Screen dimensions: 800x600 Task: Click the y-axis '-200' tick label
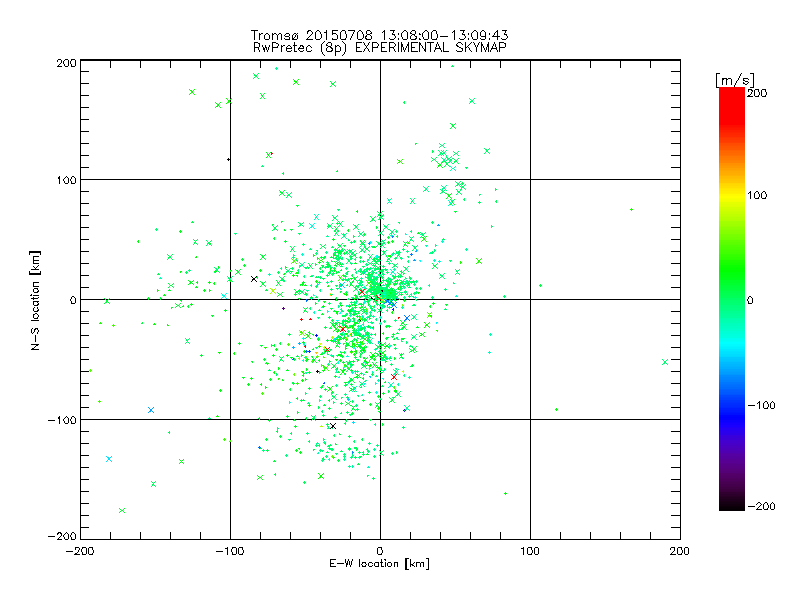point(62,536)
